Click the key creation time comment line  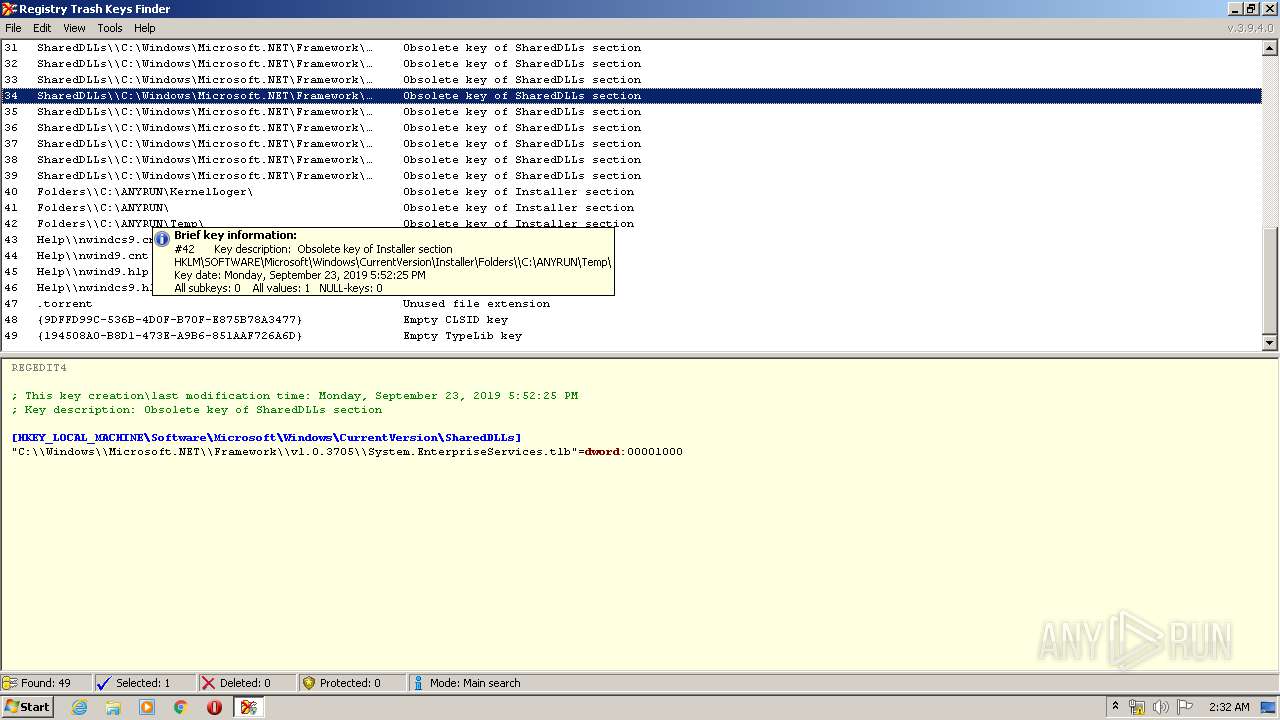(295, 396)
